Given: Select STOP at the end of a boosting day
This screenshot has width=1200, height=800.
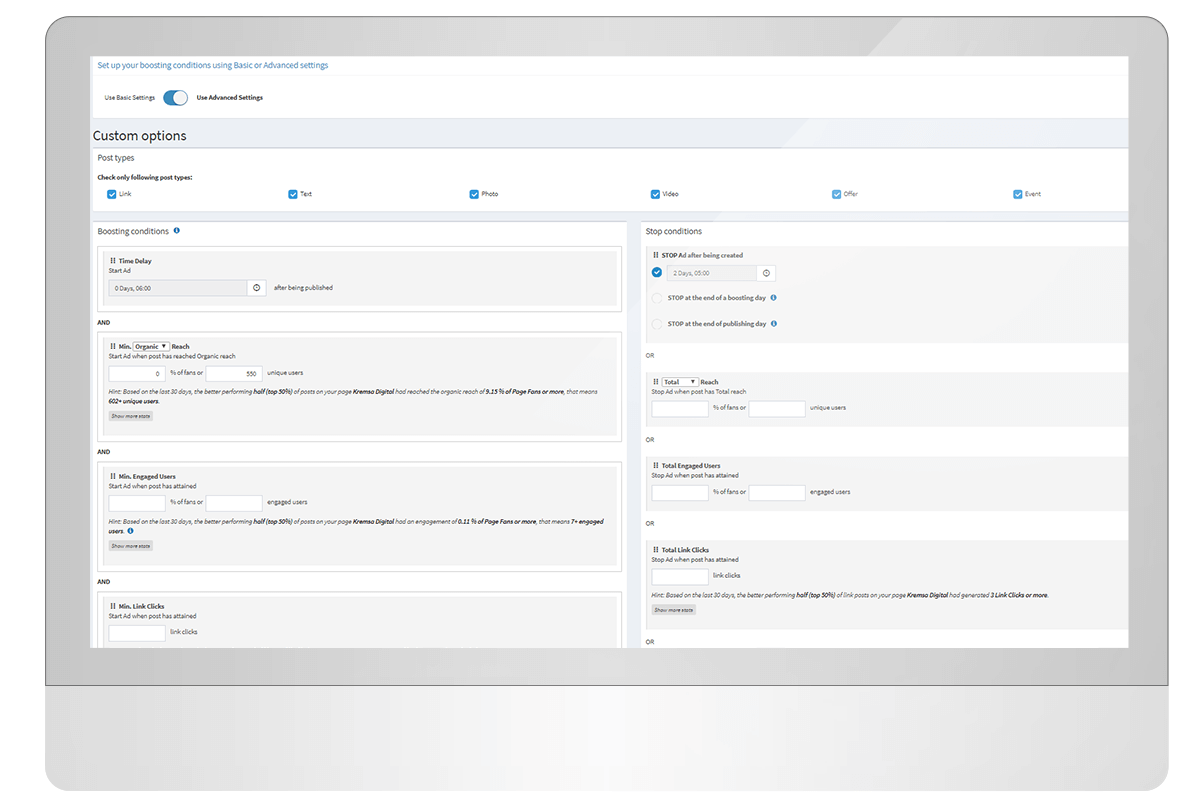Looking at the screenshot, I should [657, 298].
